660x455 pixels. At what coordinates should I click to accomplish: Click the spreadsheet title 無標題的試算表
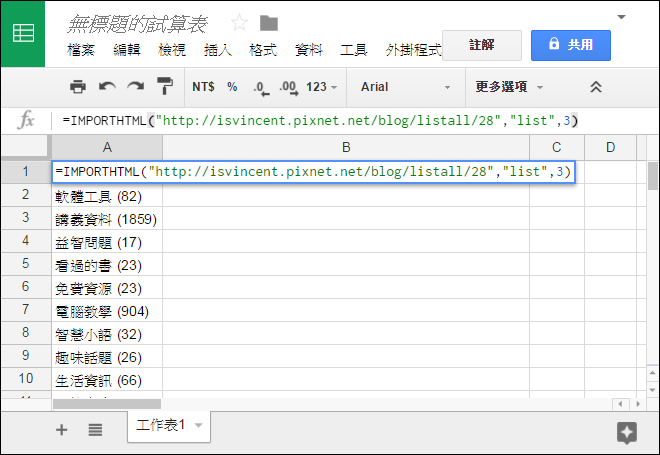pyautogui.click(x=138, y=24)
